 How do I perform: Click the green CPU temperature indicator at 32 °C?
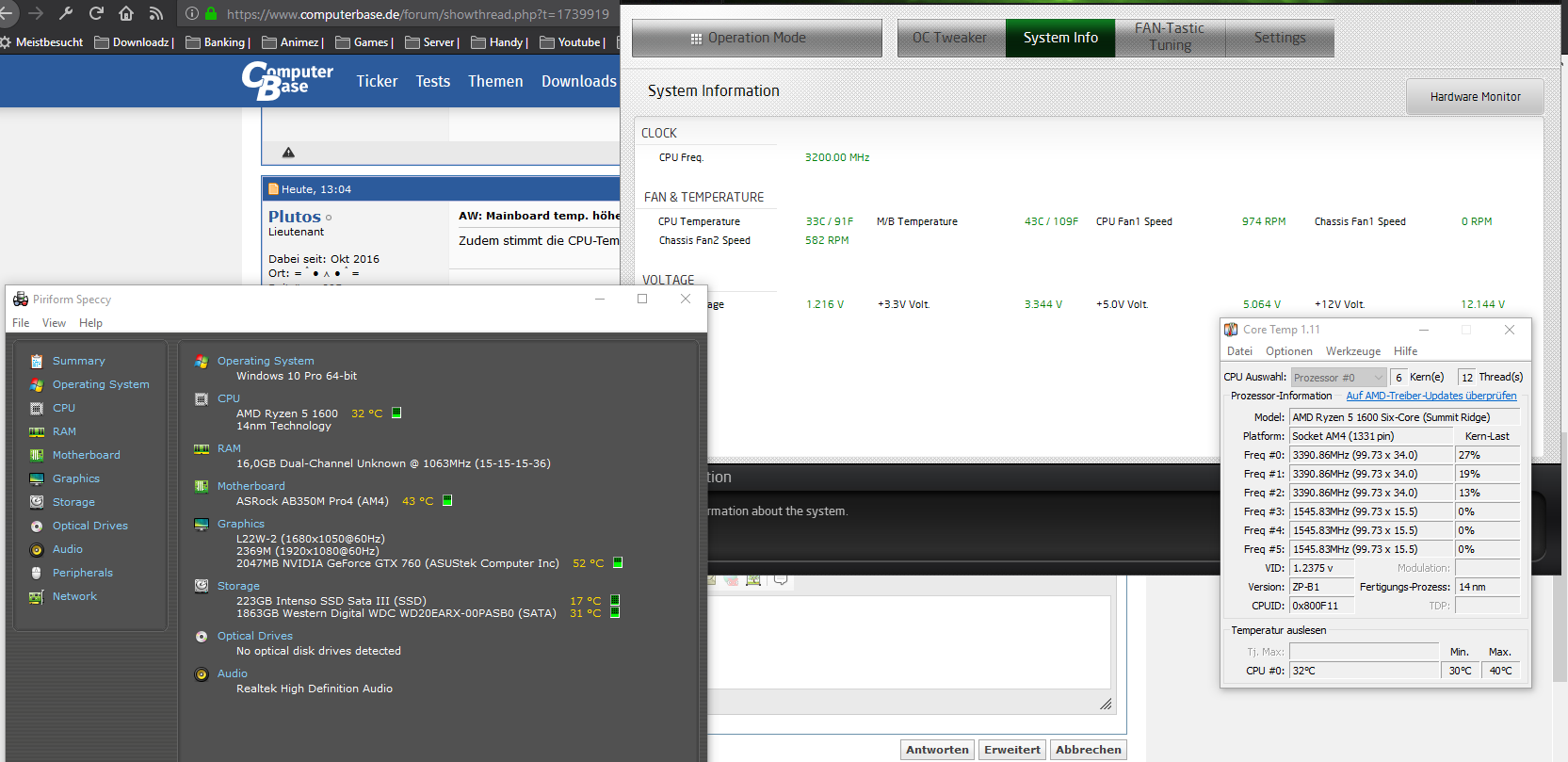pyautogui.click(x=396, y=413)
